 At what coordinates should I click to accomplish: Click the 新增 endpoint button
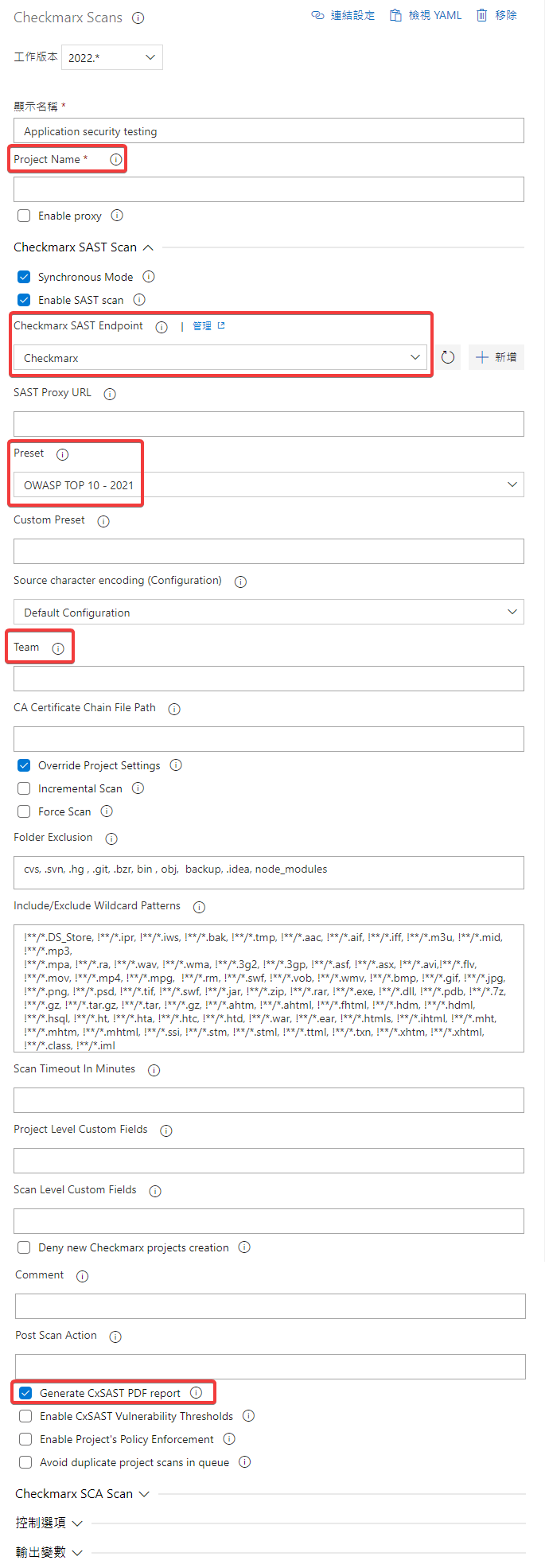tap(496, 357)
